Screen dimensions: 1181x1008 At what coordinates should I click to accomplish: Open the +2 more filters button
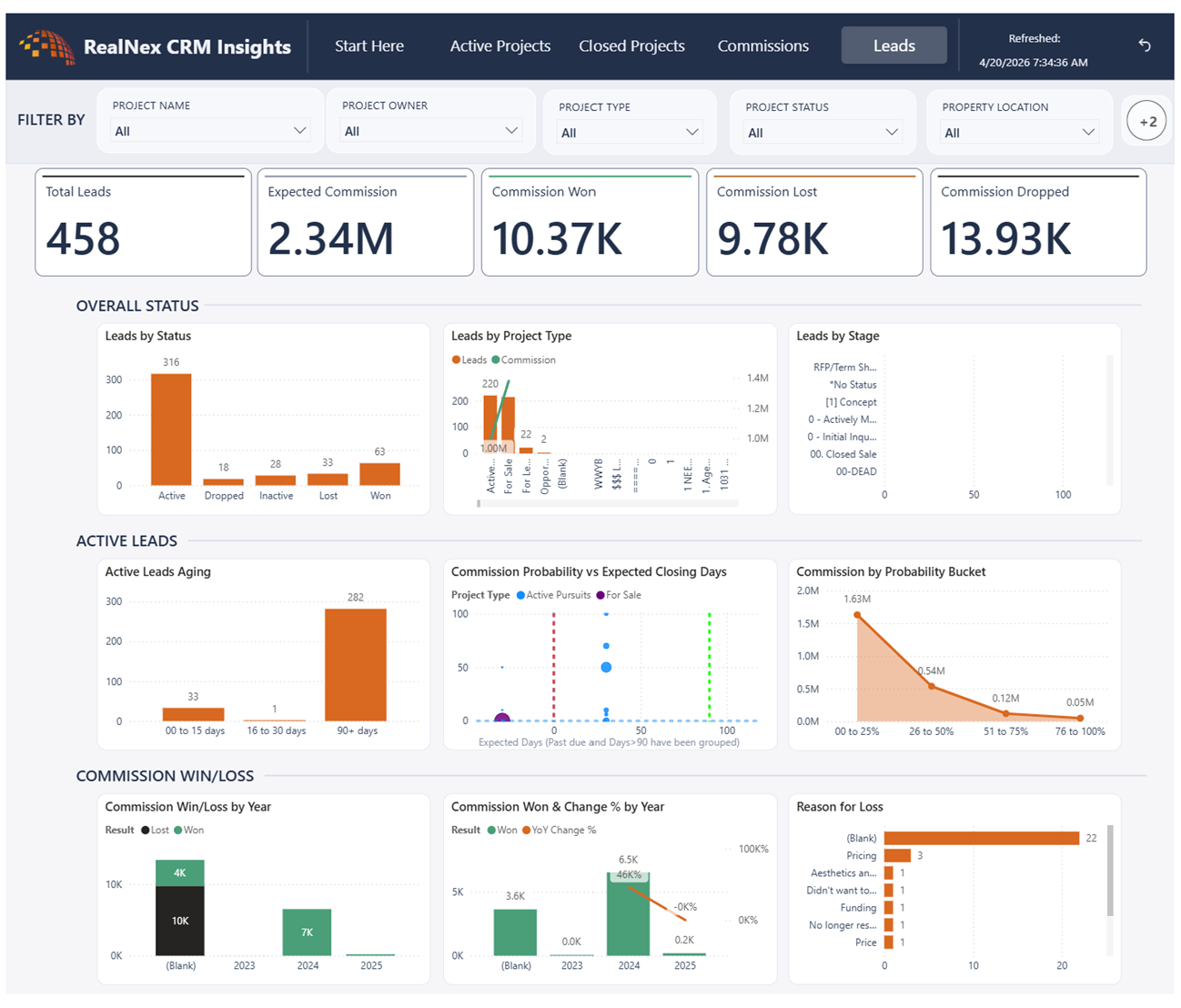tap(1147, 121)
